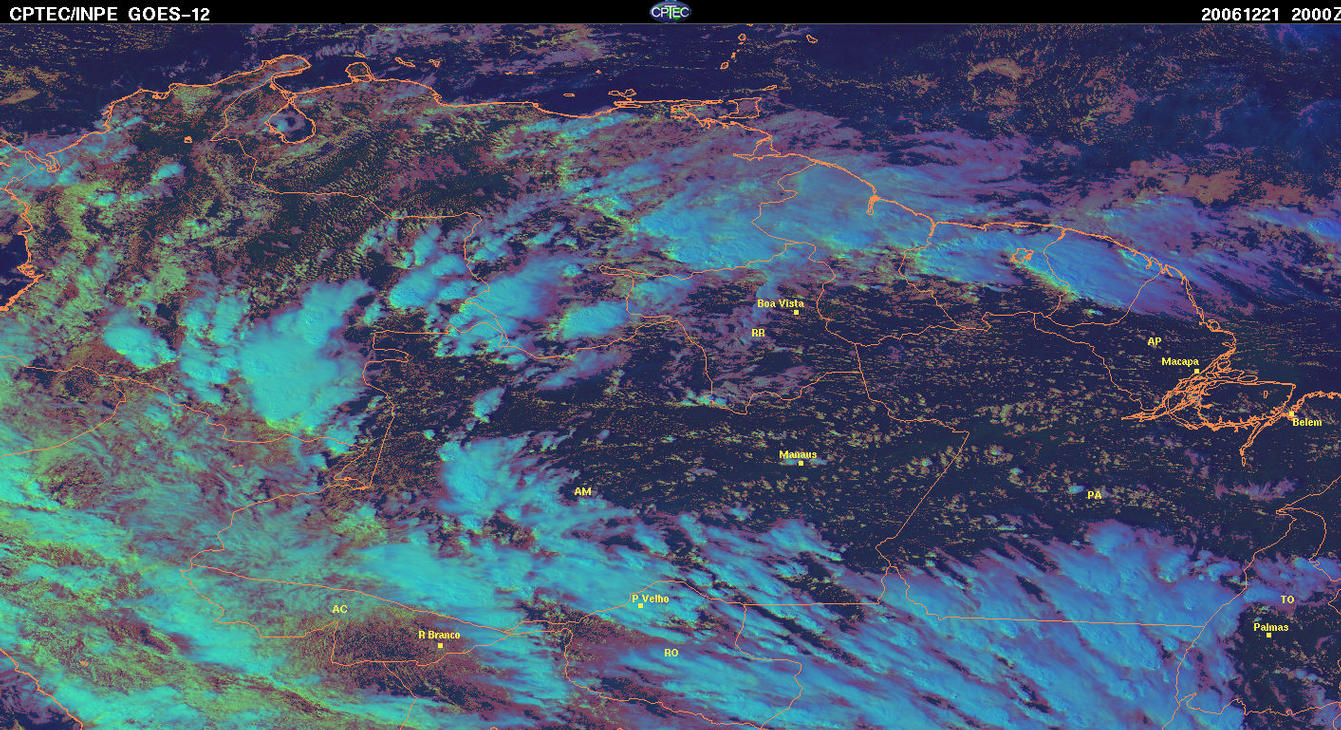Viewport: 1341px width, 730px height.
Task: Click the Palmas city label
Action: click(1271, 627)
